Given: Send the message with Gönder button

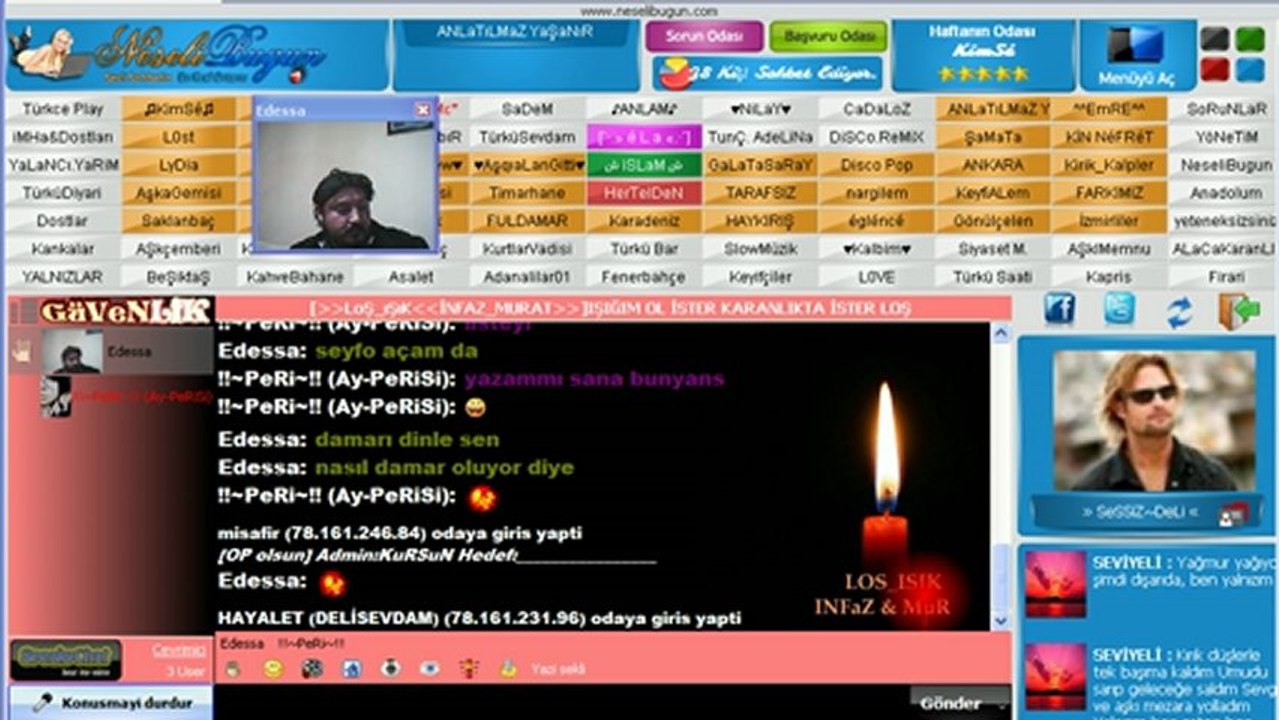Looking at the screenshot, I should pyautogui.click(x=958, y=703).
